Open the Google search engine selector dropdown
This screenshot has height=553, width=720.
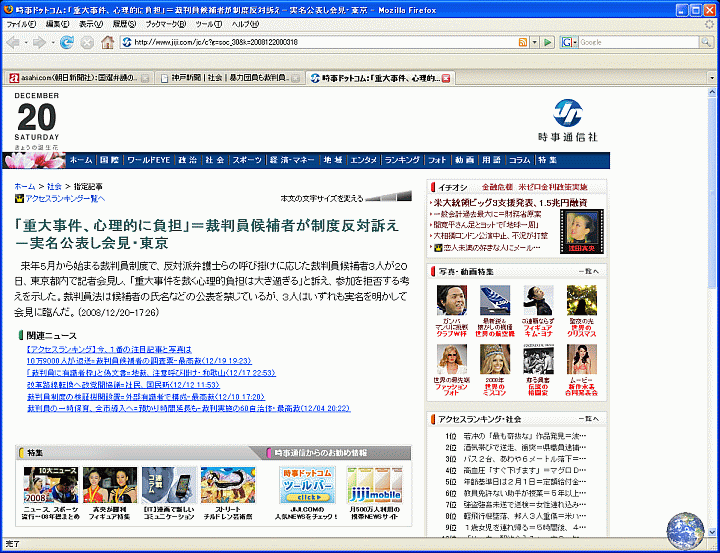pos(570,42)
